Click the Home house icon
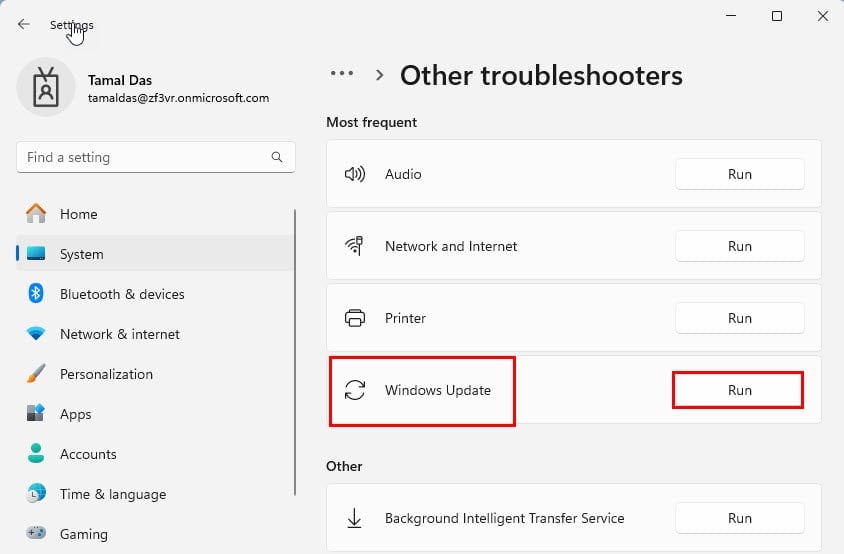Image resolution: width=844 pixels, height=554 pixels. click(x=36, y=214)
